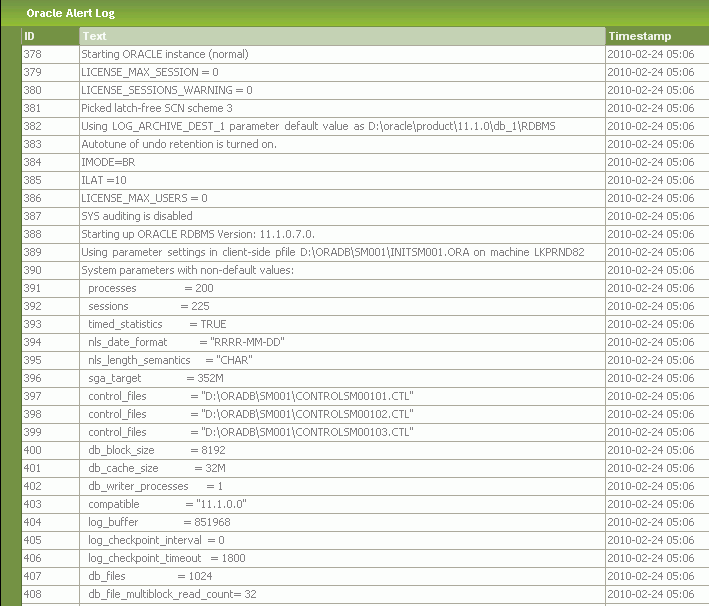Click the sessions = 225 entry
Viewport: 709px width, 606px height.
point(148,306)
